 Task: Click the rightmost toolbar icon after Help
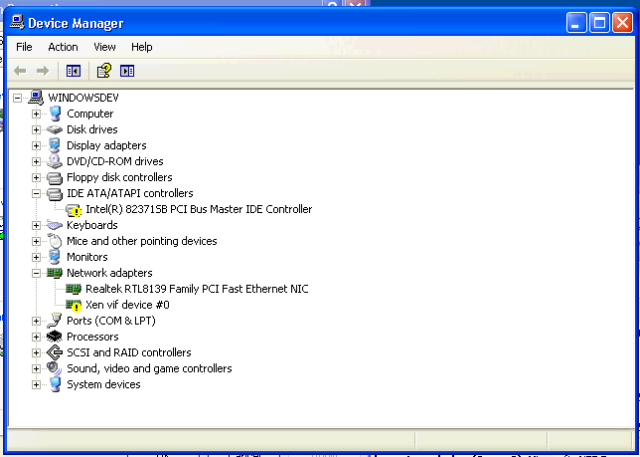click(127, 70)
